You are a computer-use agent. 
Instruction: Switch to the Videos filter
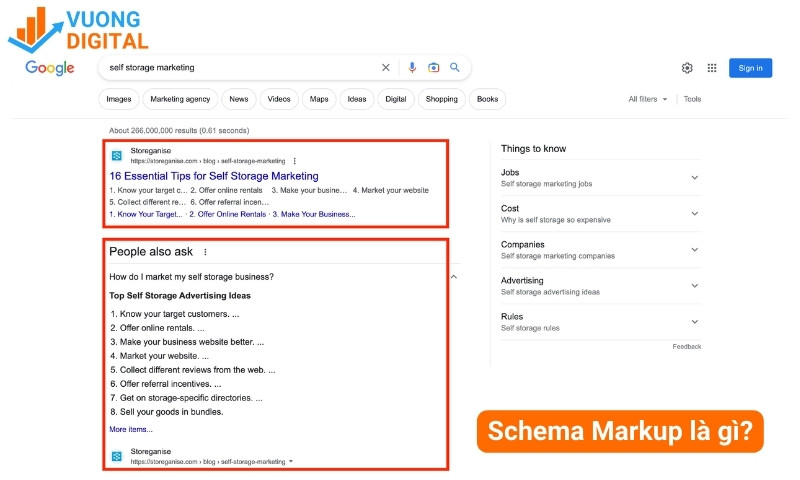point(279,99)
